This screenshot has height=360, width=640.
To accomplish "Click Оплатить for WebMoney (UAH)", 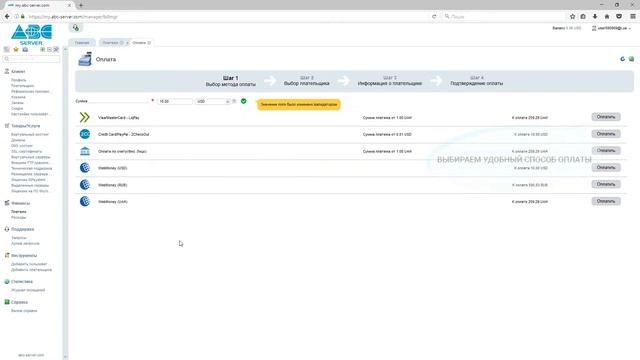I will click(606, 201).
